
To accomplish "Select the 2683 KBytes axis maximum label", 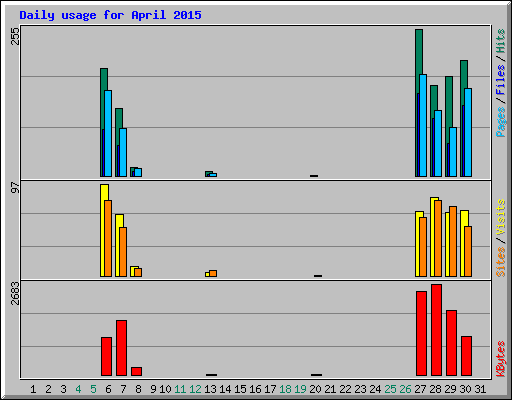I will [16, 293].
